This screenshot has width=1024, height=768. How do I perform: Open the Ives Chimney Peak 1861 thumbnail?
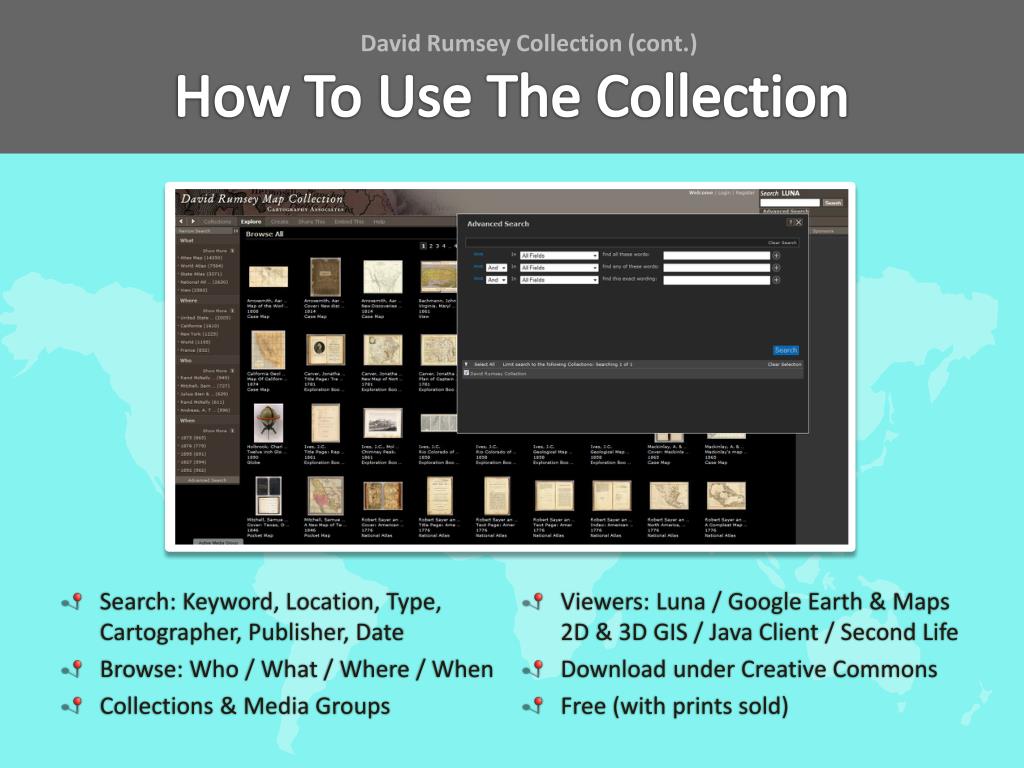(x=383, y=423)
